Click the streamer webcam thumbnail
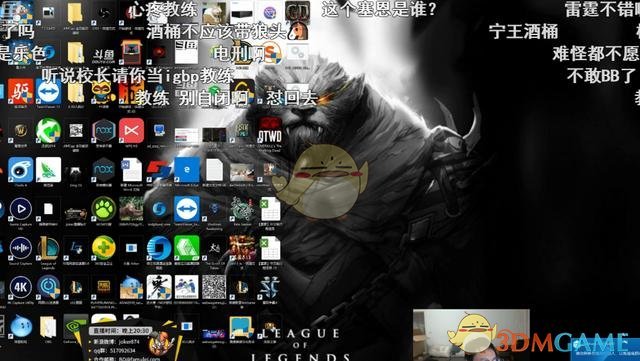 [x=471, y=335]
